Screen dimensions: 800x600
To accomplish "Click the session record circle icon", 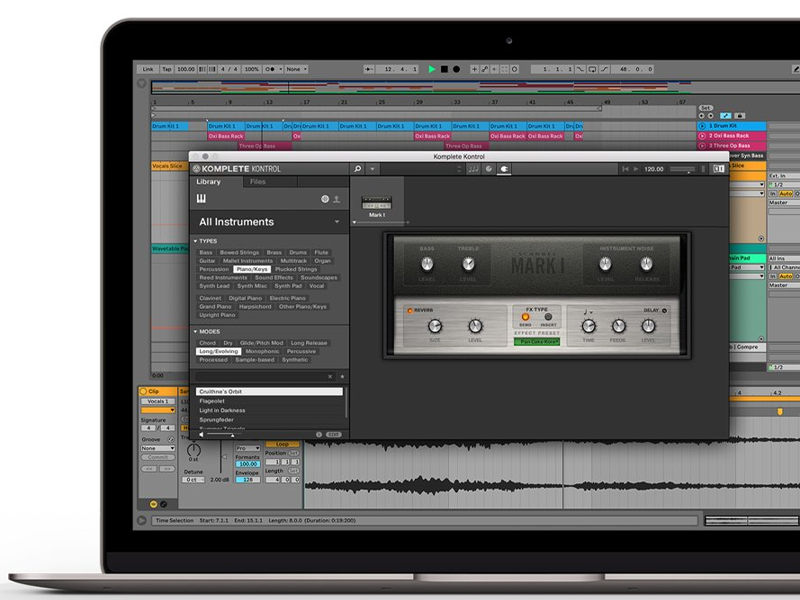I will (x=514, y=69).
